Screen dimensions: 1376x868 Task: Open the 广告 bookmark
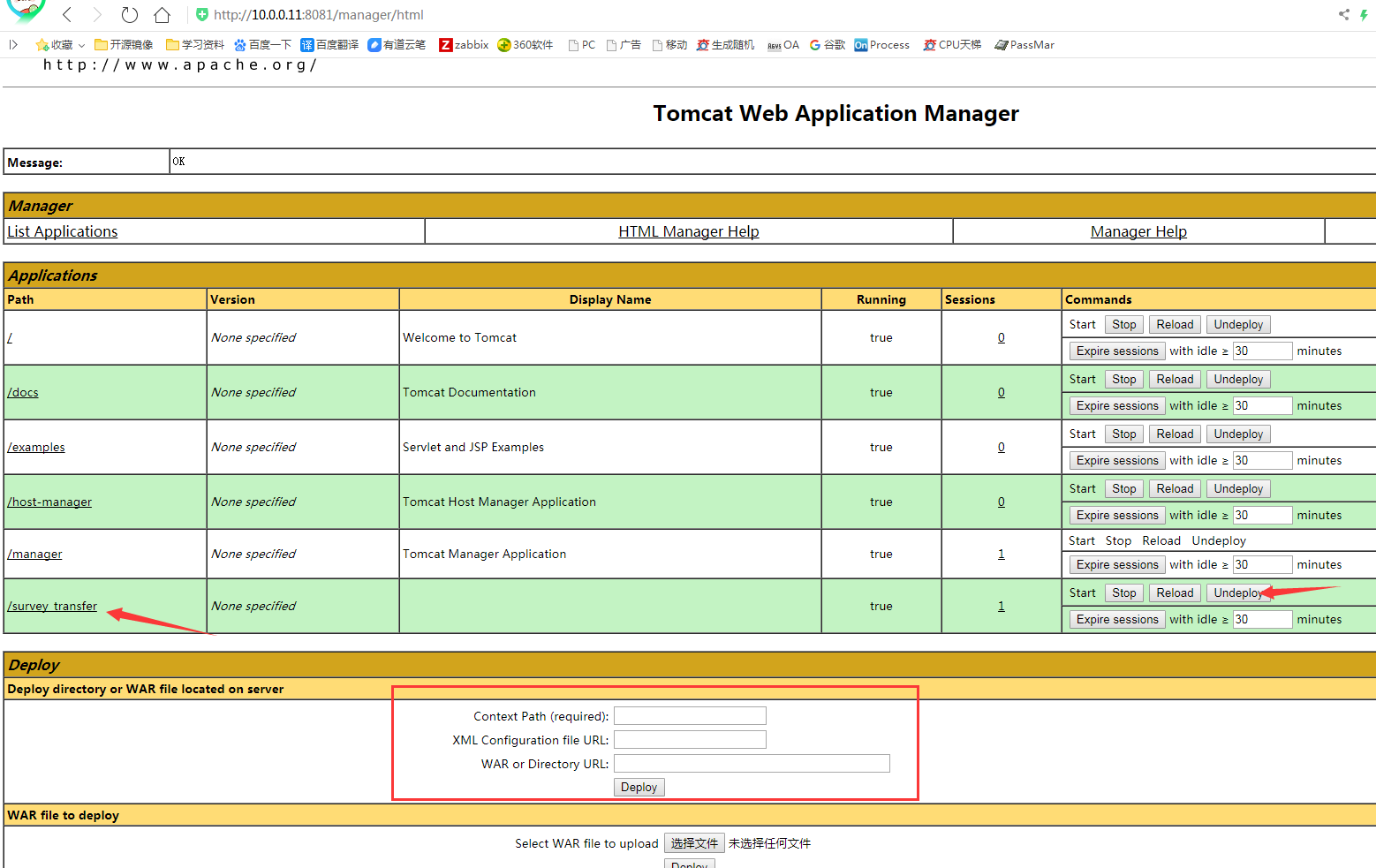coord(624,44)
